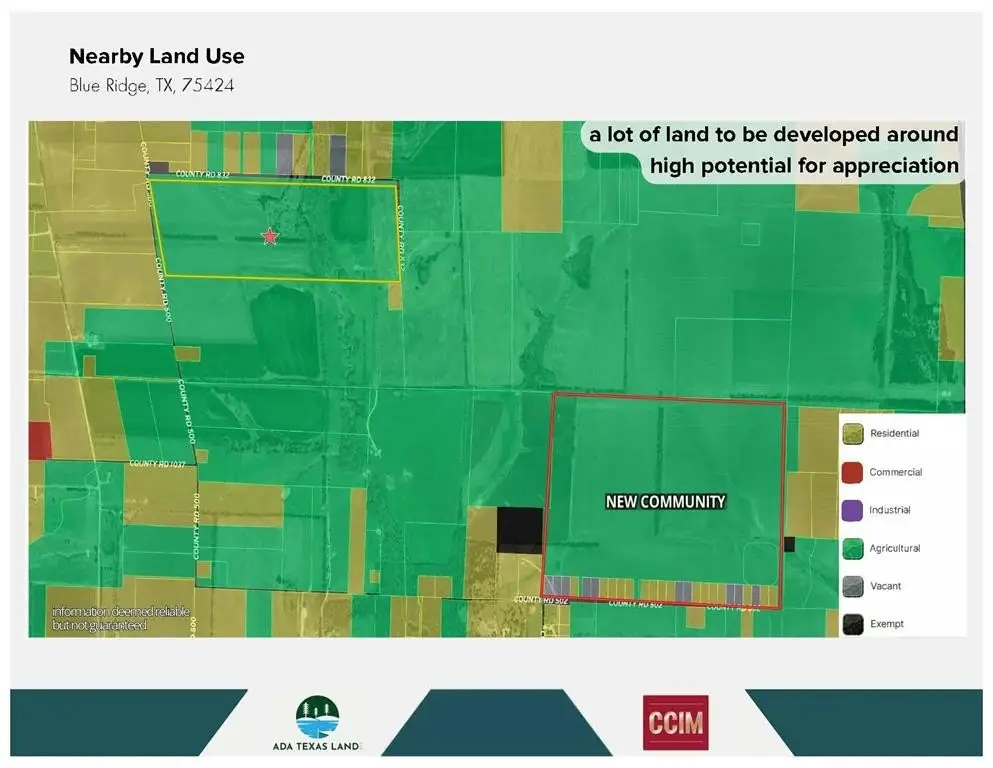993x768 pixels.
Task: Click the Nearby Land Use heading
Action: 156,56
